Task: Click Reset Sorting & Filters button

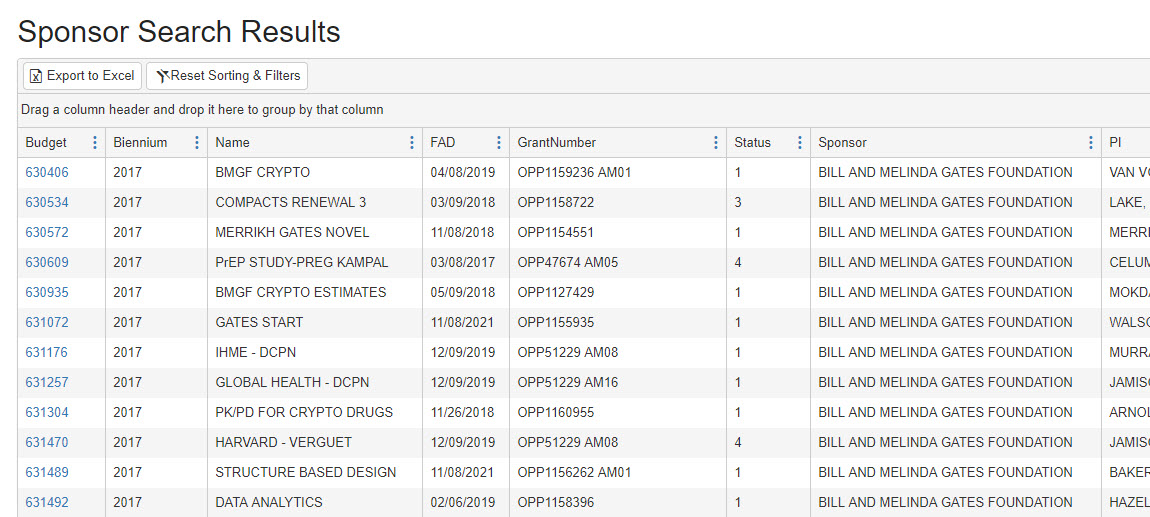Action: tap(227, 76)
